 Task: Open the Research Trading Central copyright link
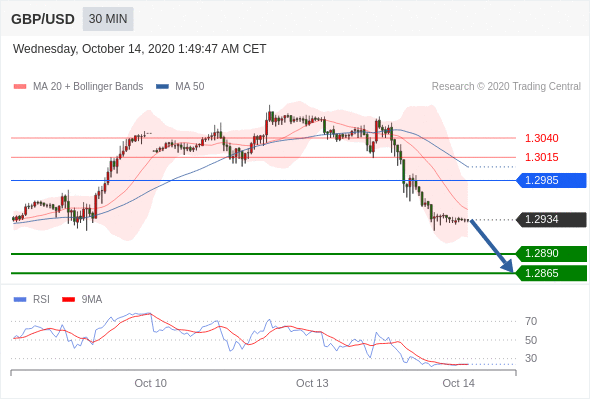pos(506,87)
